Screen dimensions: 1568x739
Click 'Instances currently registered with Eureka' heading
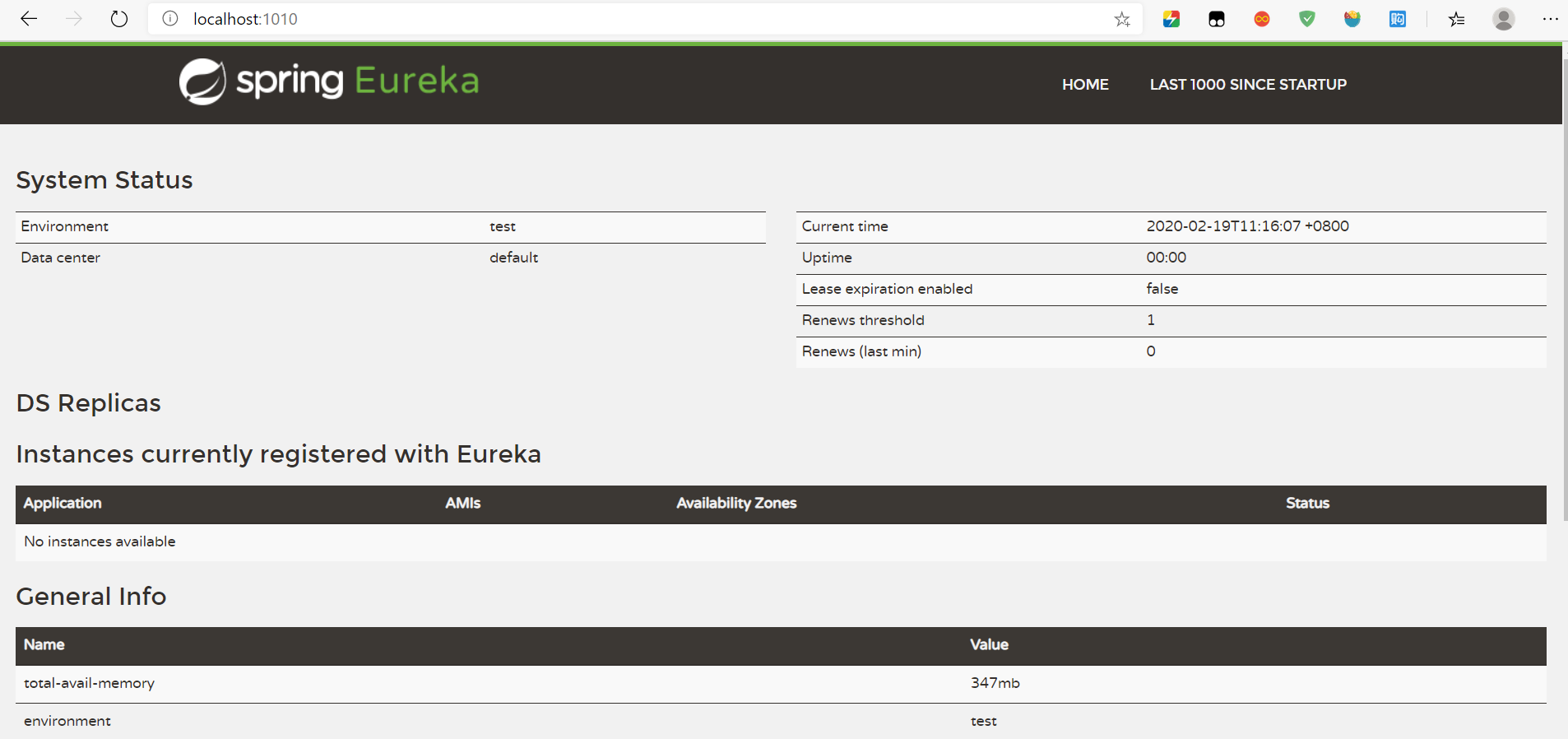tap(279, 454)
